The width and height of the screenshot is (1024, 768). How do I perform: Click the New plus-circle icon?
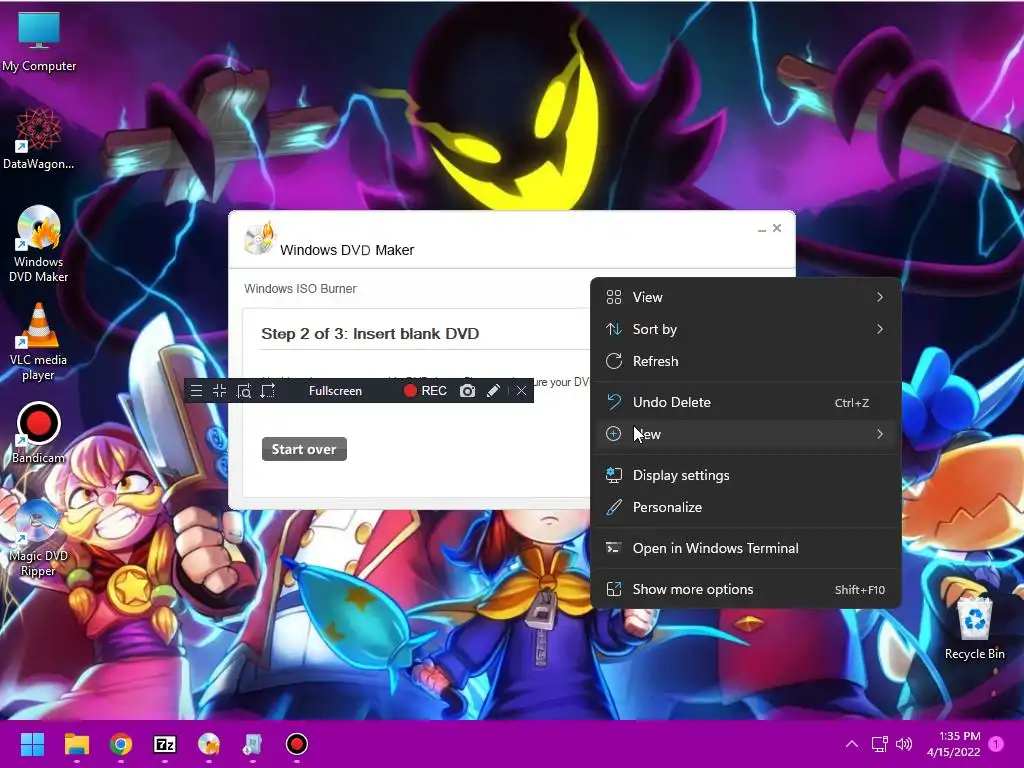pos(614,434)
